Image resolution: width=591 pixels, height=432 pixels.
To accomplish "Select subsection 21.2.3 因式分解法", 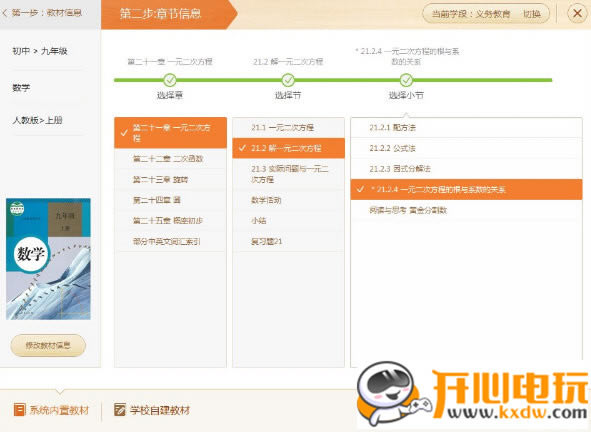I will click(x=466, y=169).
